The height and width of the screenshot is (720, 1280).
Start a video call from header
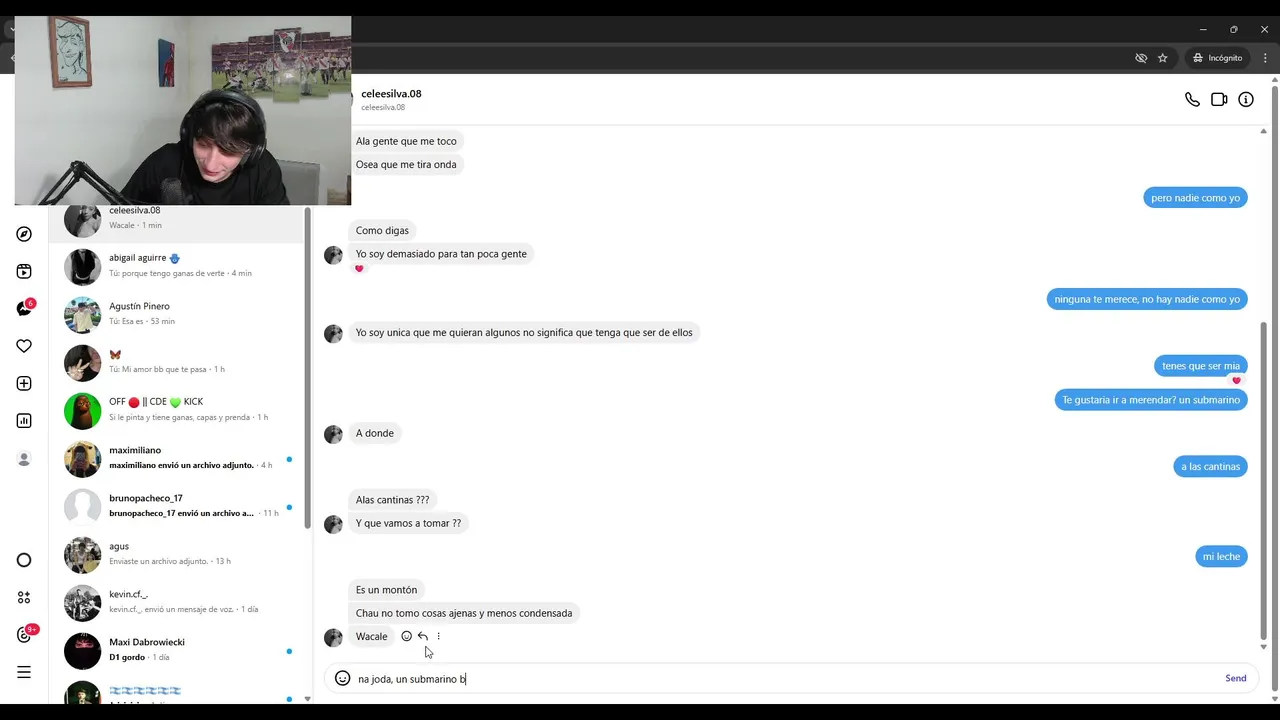point(1219,100)
